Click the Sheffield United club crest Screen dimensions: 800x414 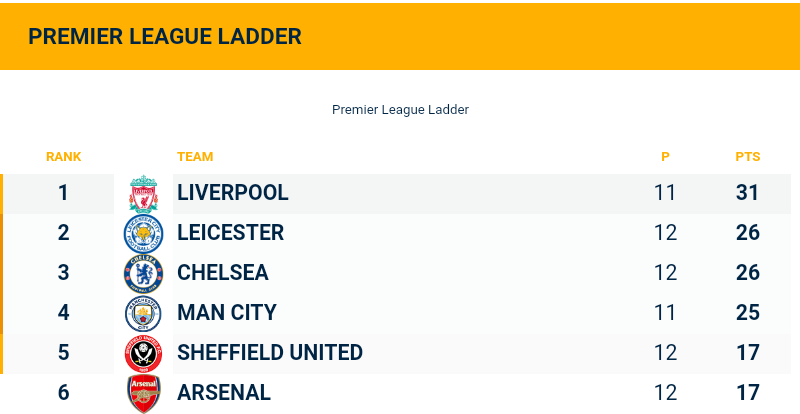click(143, 354)
